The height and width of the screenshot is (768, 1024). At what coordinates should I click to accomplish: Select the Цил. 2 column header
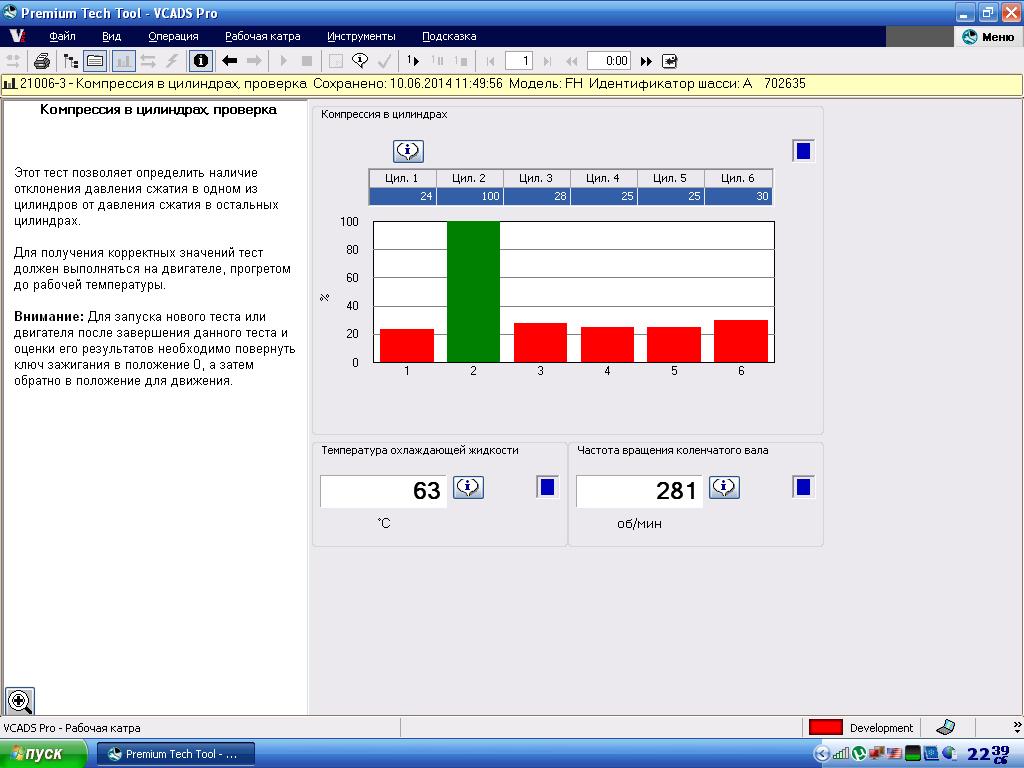pos(470,178)
